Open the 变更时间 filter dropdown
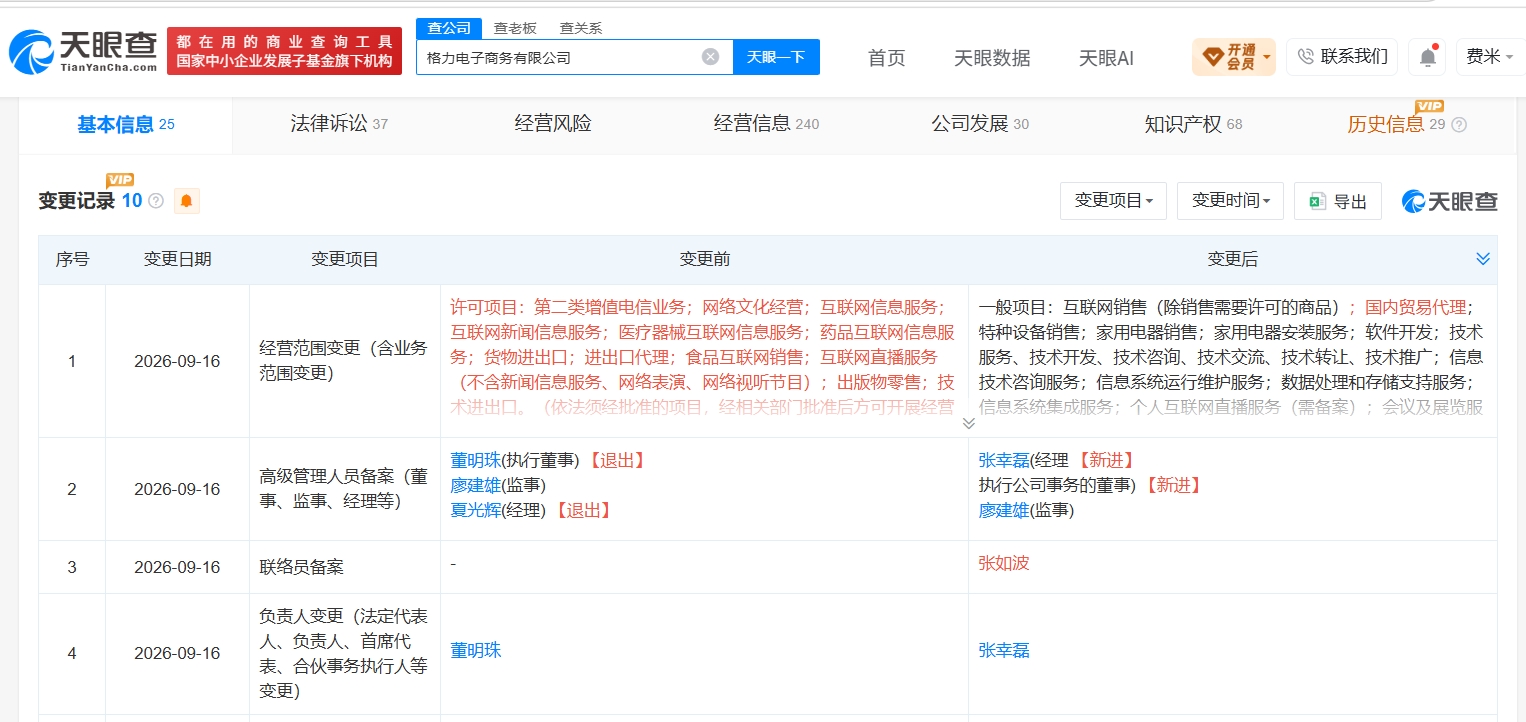Viewport: 1526px width, 722px height. [x=1230, y=201]
